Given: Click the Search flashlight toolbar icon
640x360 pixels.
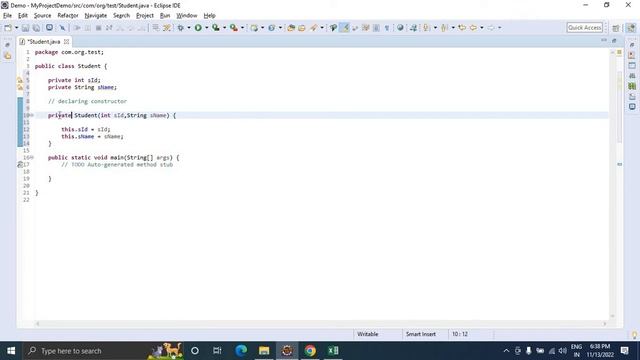Looking at the screenshot, I should 313,28.
